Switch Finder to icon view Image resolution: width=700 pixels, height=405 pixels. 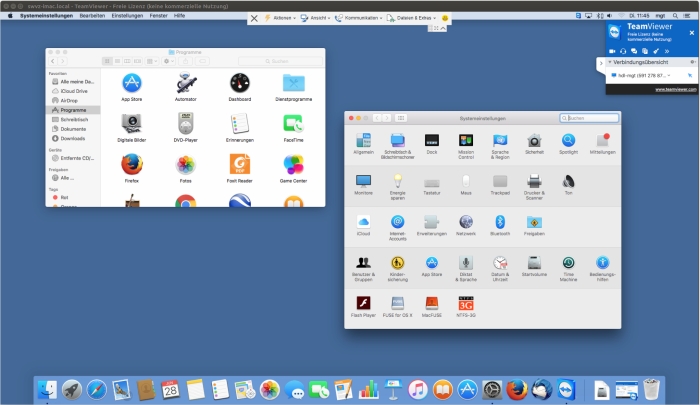(x=107, y=61)
